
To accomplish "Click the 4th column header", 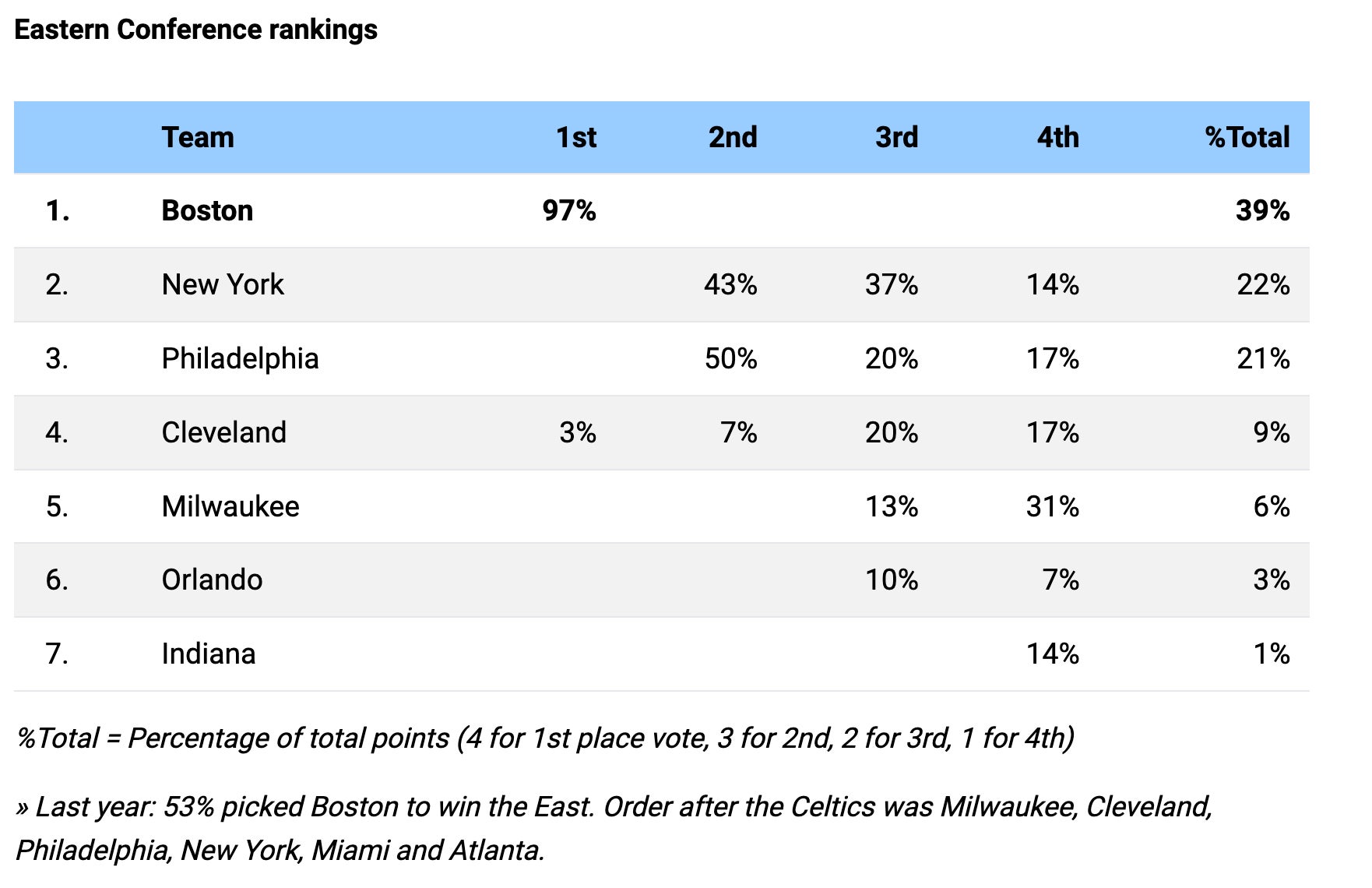I will (1057, 137).
